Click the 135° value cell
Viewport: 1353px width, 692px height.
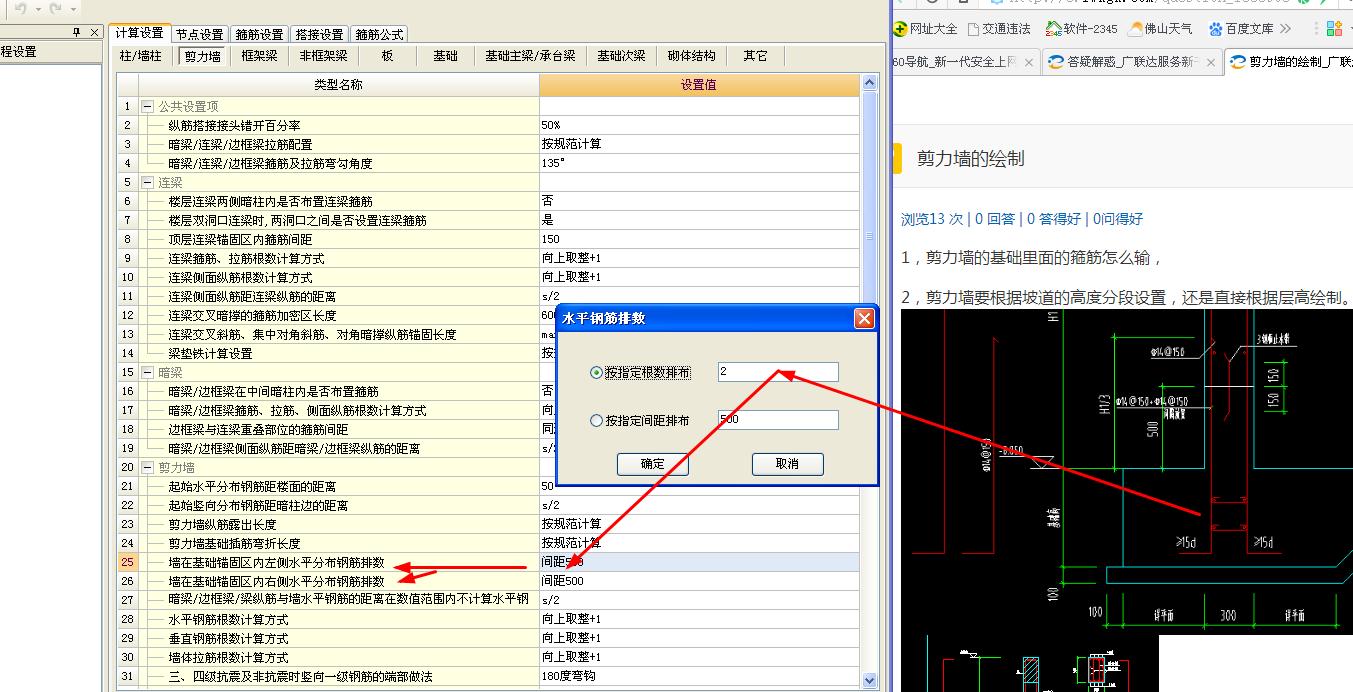[699, 163]
